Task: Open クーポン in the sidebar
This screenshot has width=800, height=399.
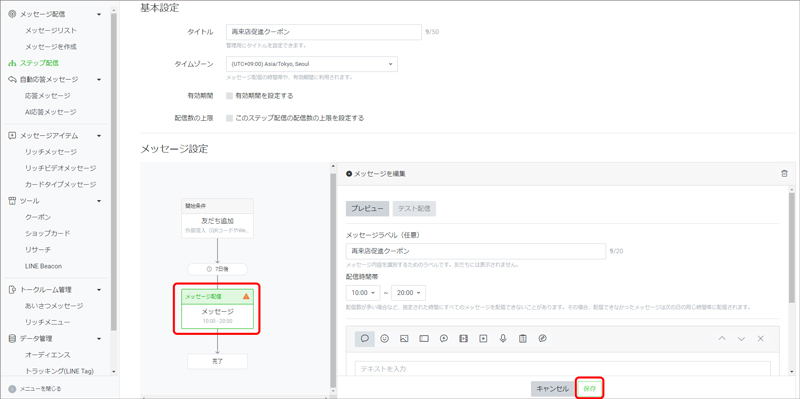Action: (x=38, y=217)
